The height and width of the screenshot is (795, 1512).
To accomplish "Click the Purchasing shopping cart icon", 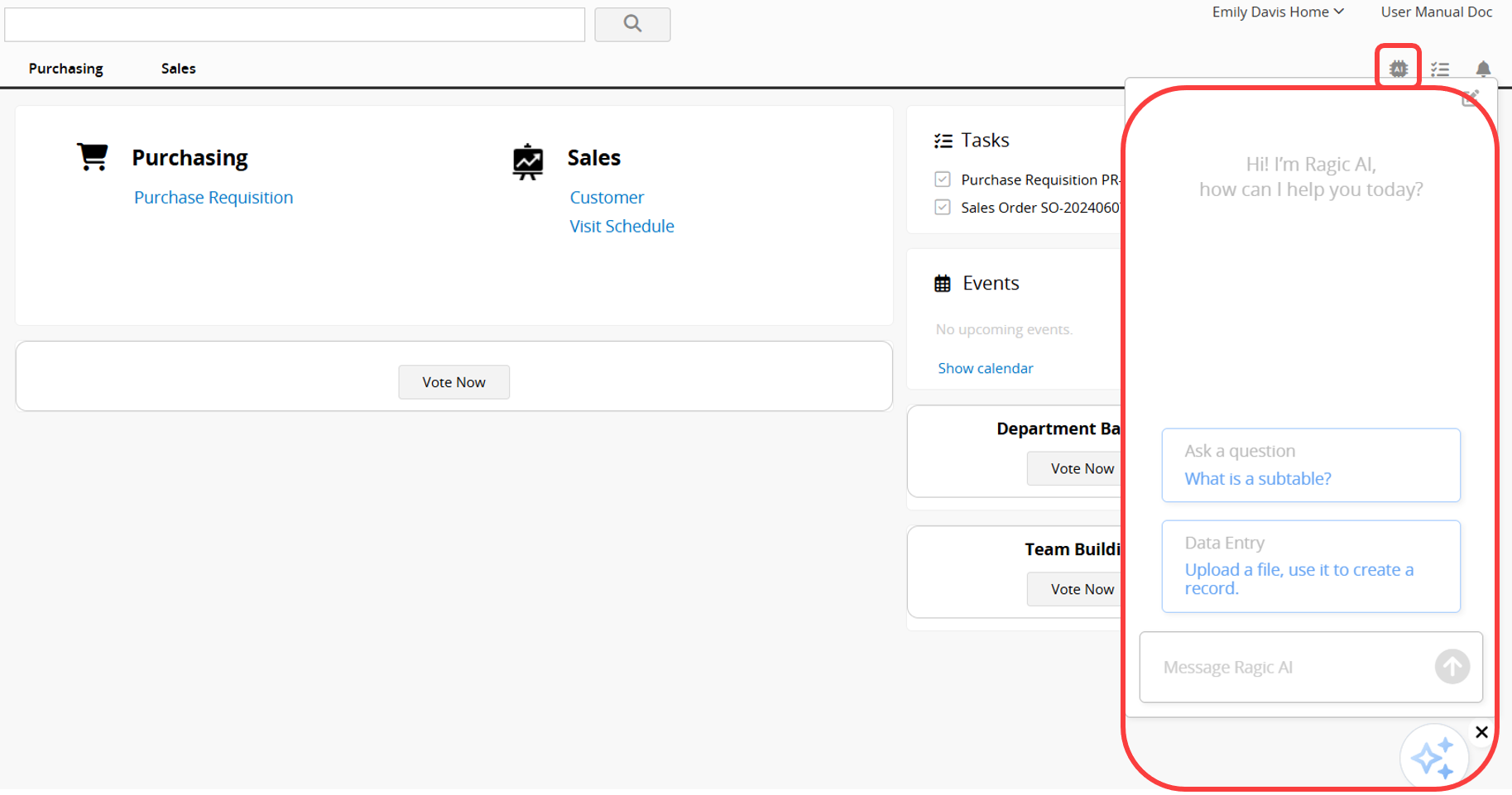I will click(93, 156).
